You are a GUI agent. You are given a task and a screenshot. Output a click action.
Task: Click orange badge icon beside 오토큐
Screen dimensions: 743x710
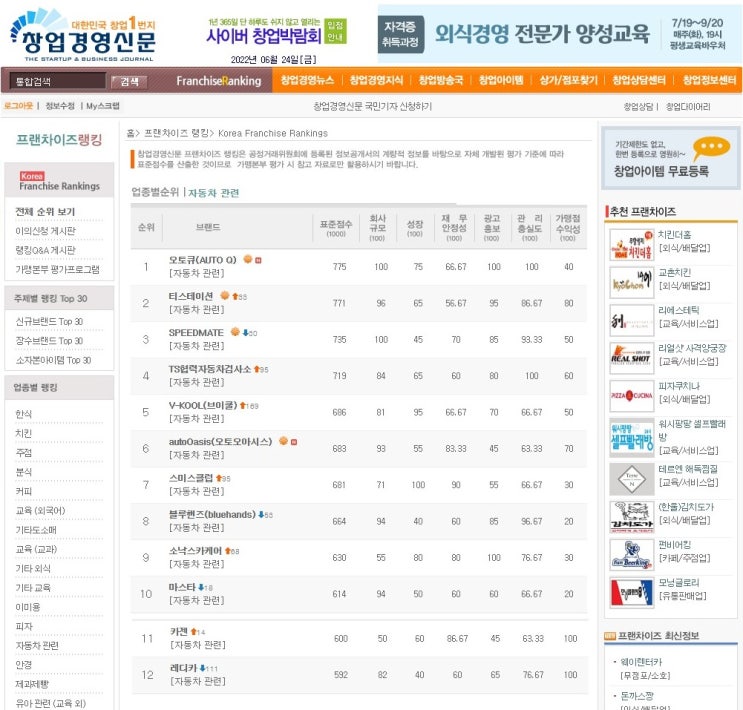(247, 259)
